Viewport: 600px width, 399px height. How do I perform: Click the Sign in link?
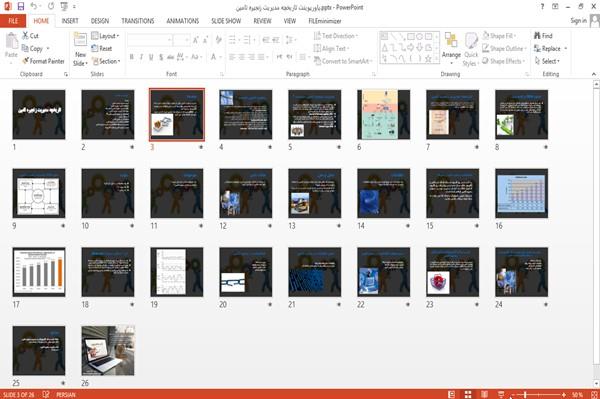[x=578, y=21]
